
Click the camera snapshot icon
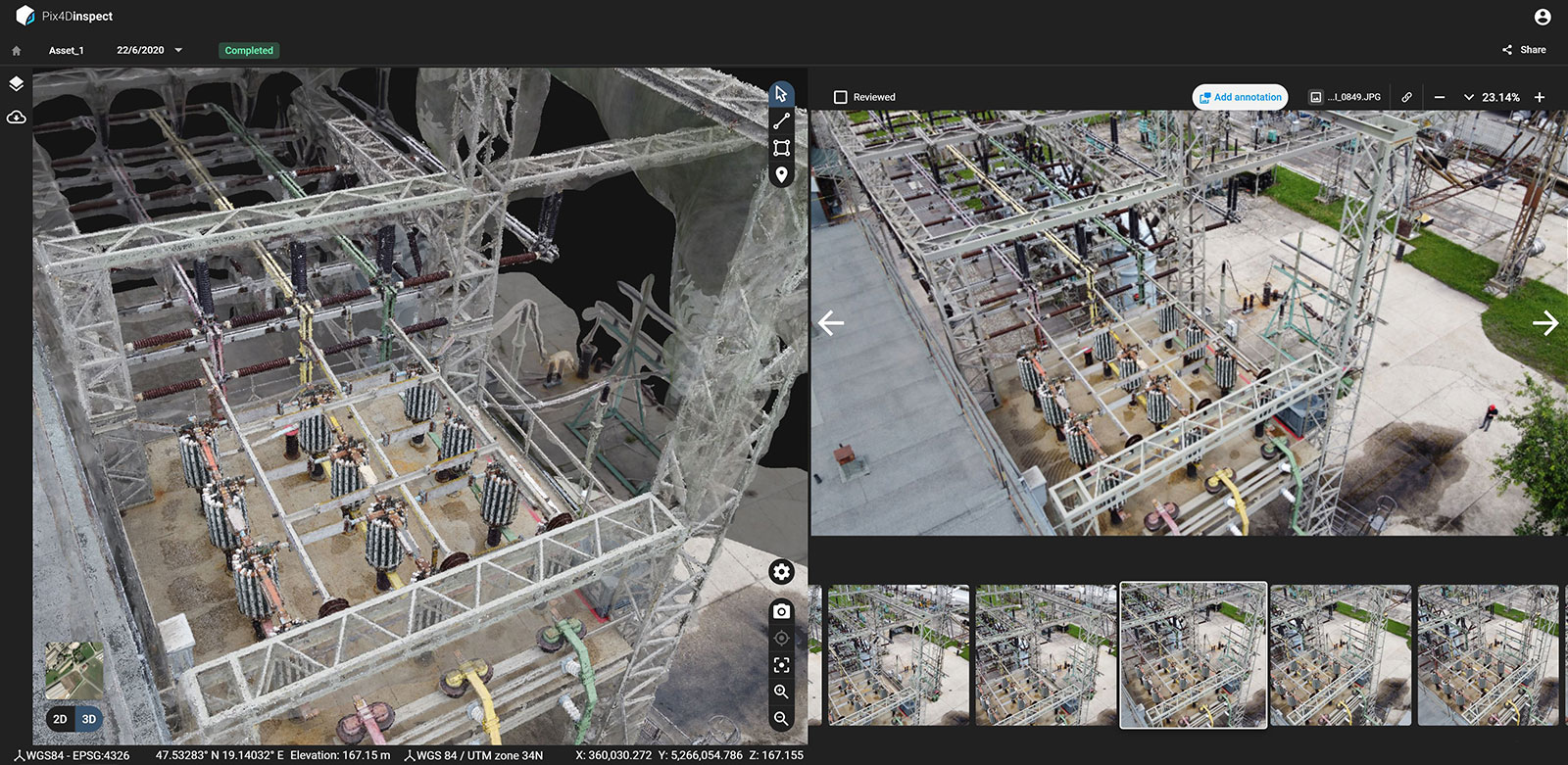tap(781, 611)
